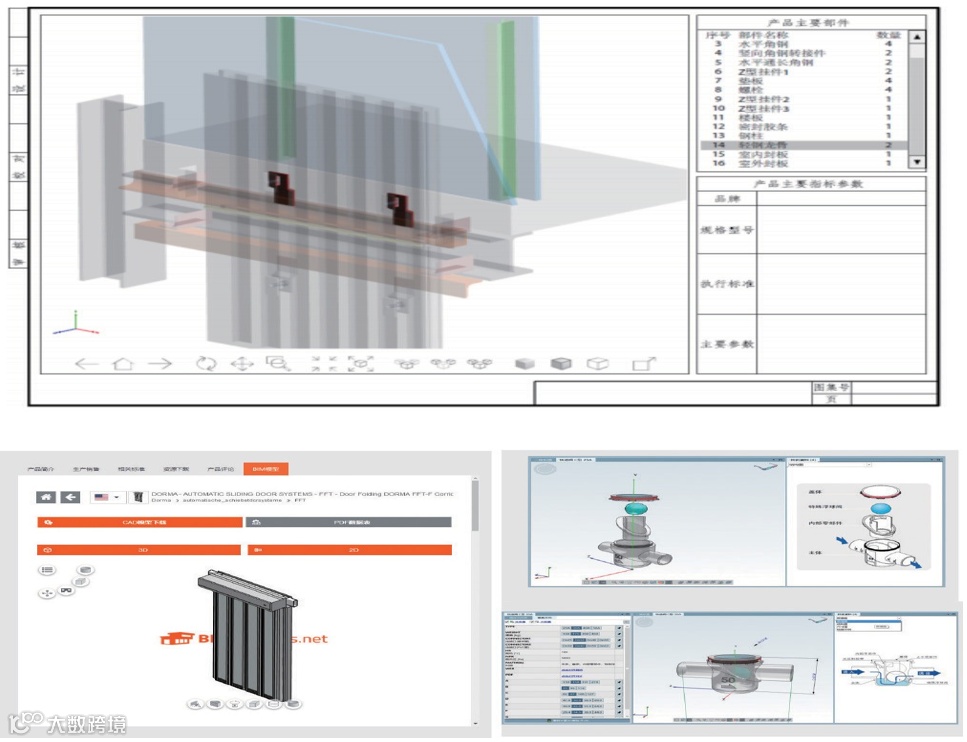
Task: Open the first tab 产品简介
Action: [41, 469]
